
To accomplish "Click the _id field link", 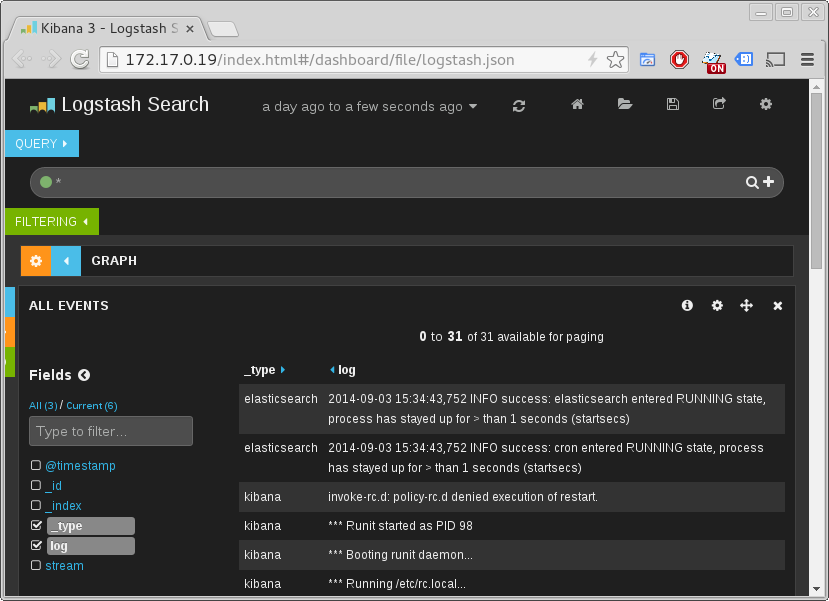I will coord(53,485).
